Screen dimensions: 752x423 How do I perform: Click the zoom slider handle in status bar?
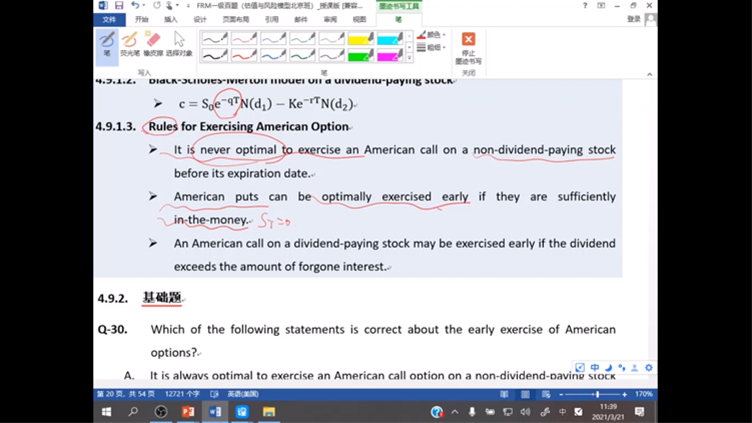pos(598,394)
